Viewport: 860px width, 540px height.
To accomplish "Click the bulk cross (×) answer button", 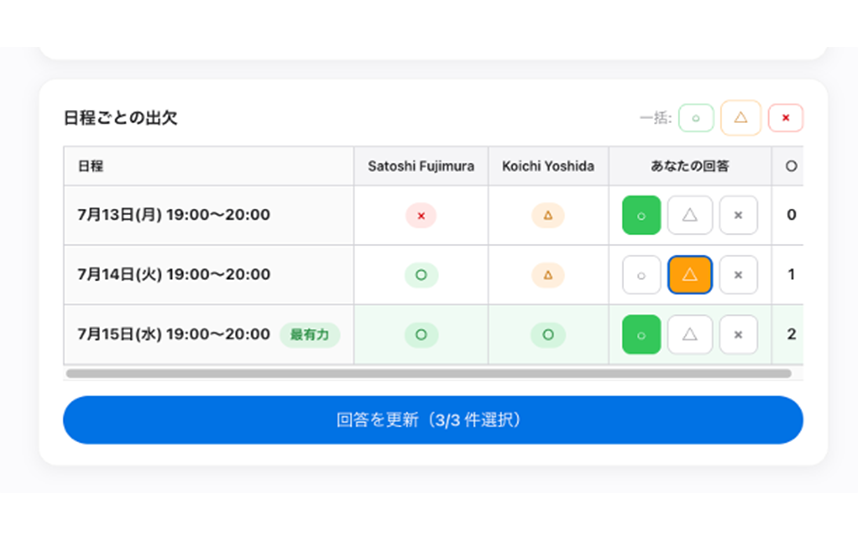I will (x=785, y=118).
